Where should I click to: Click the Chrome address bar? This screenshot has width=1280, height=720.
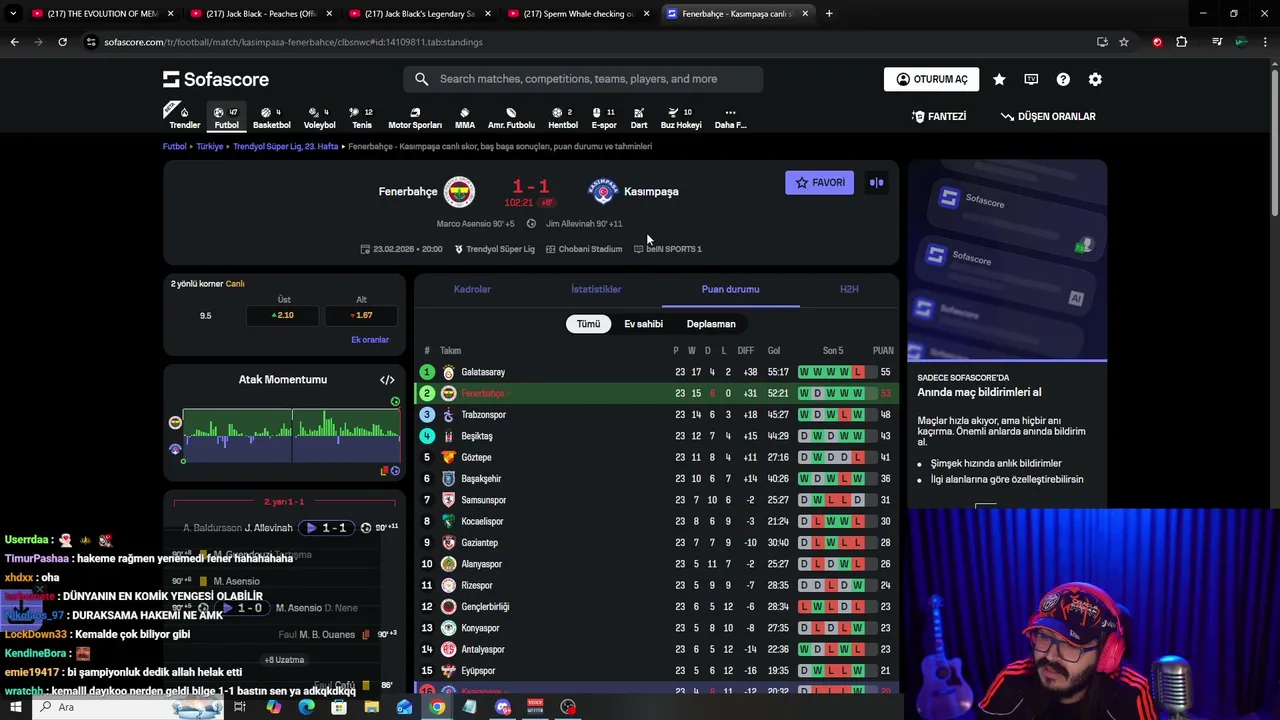(590, 42)
